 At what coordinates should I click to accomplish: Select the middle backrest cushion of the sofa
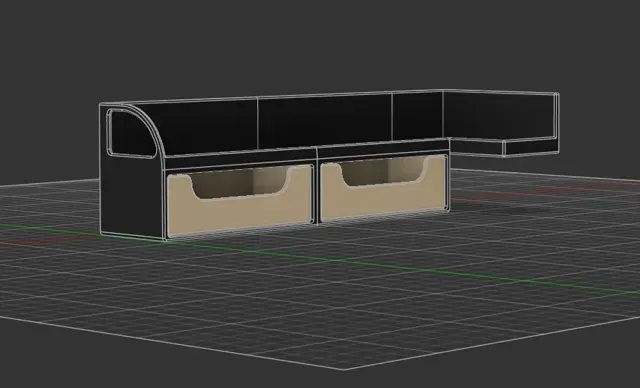(x=325, y=121)
